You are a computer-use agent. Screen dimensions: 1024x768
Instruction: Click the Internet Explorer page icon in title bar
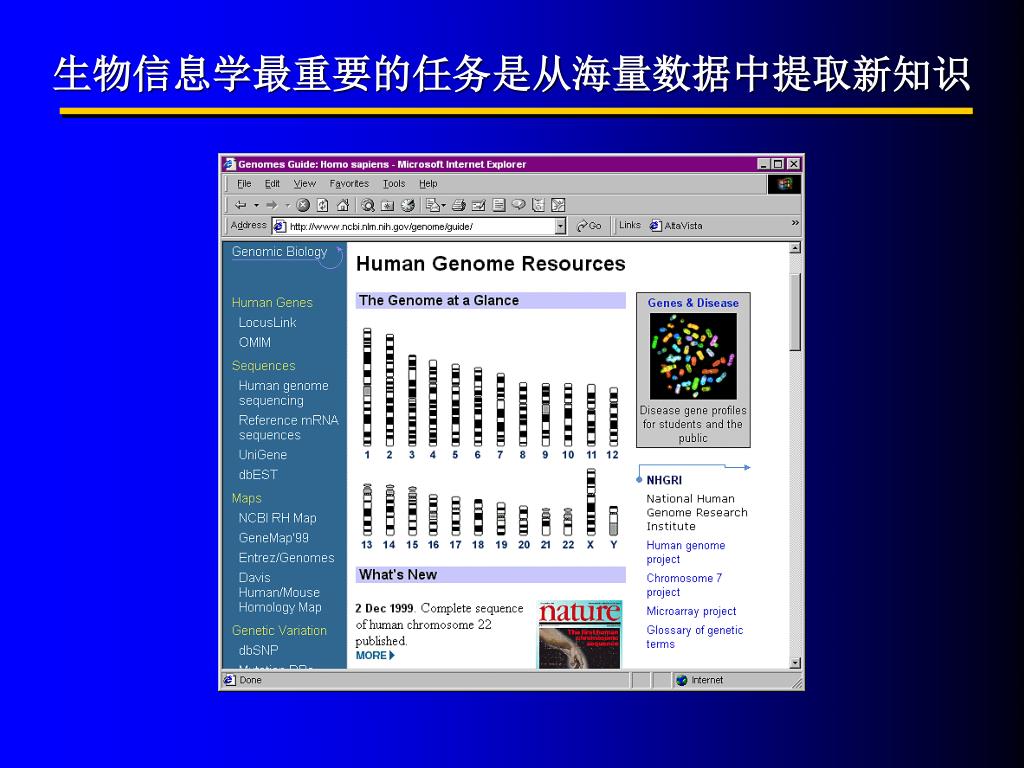[229, 164]
